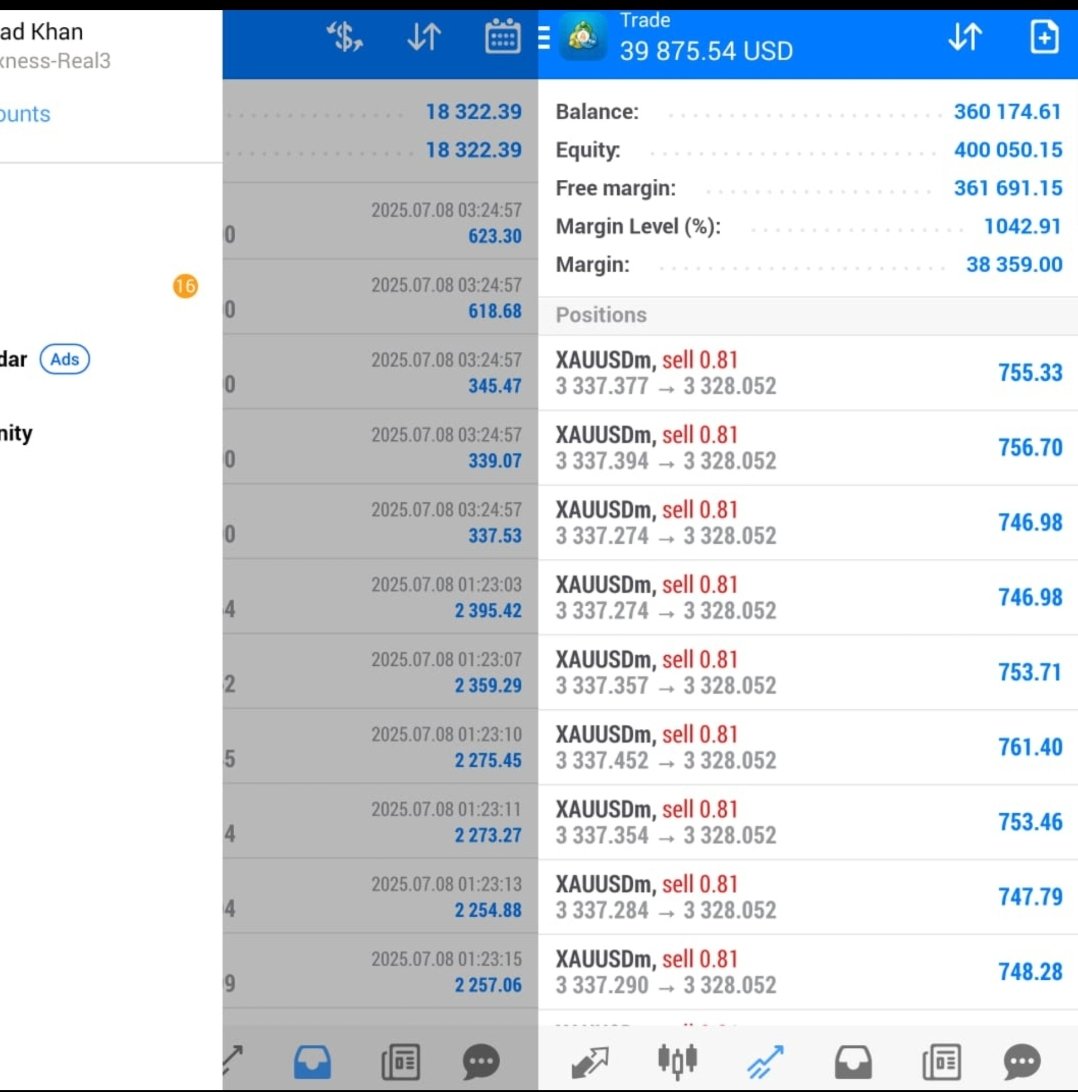Screen dimensions: 1078x1092
Task: Open News icon in Trade bottom bar
Action: pyautogui.click(x=942, y=1062)
